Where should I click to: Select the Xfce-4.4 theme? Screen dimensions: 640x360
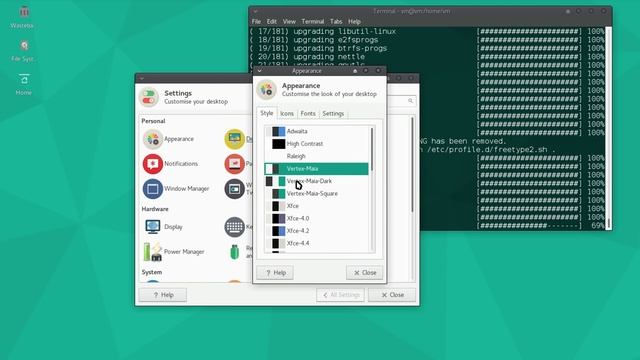pos(316,243)
